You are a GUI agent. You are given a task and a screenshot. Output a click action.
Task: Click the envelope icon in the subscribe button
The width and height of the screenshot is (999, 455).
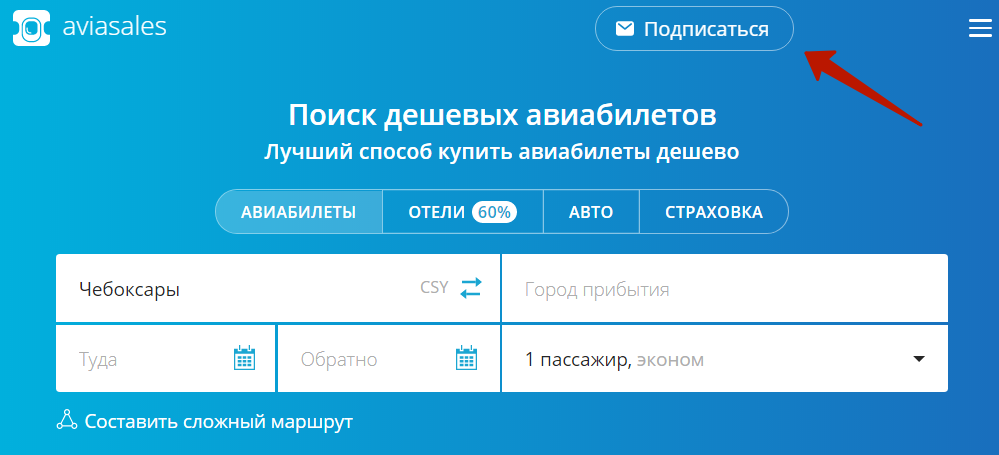tap(625, 29)
